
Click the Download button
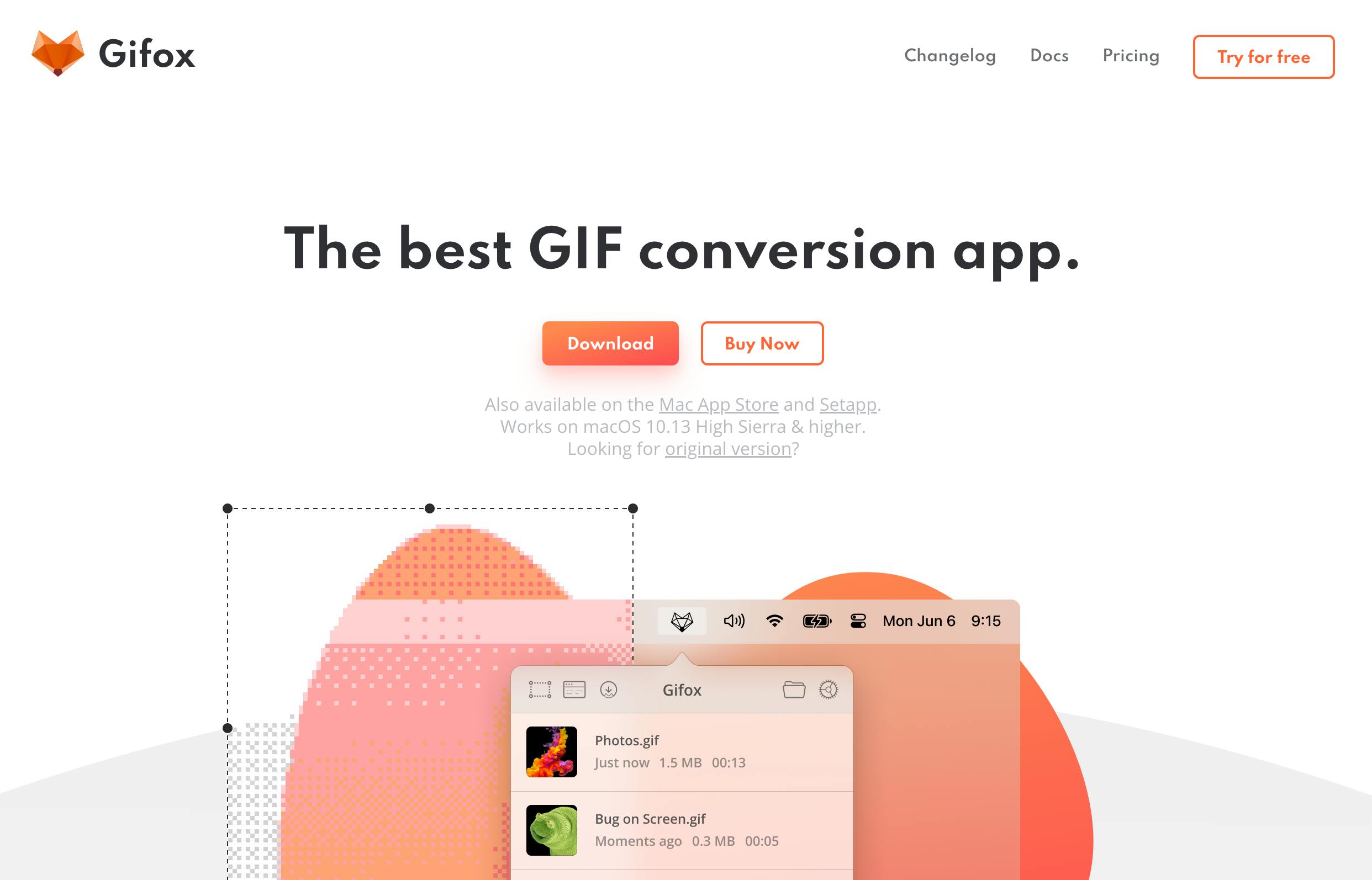[611, 344]
